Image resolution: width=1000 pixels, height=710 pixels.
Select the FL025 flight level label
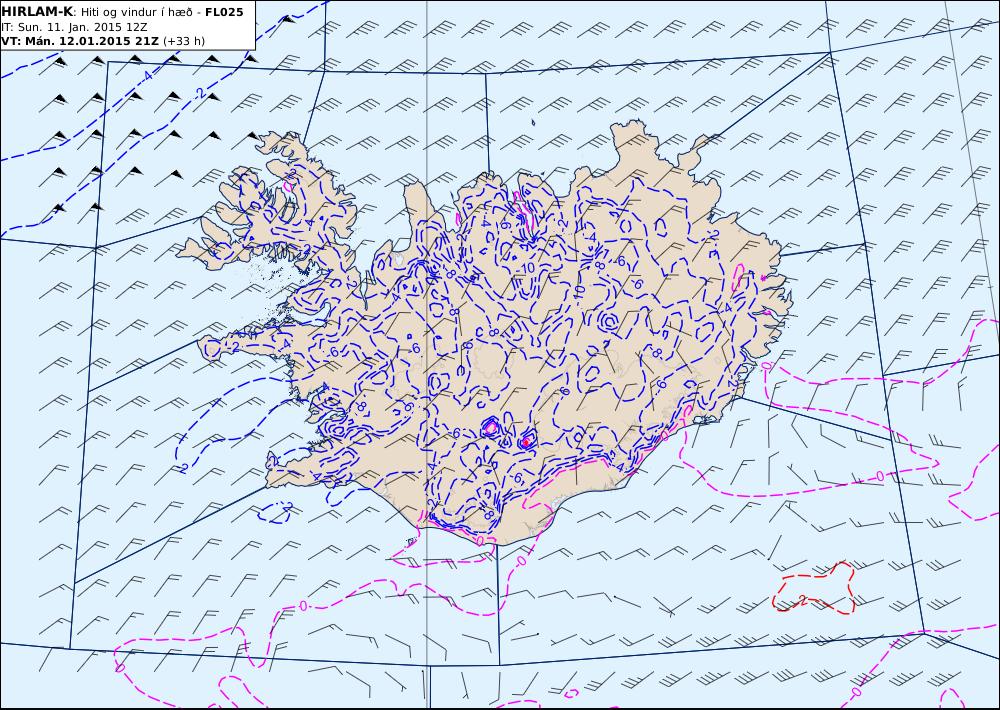point(224,12)
